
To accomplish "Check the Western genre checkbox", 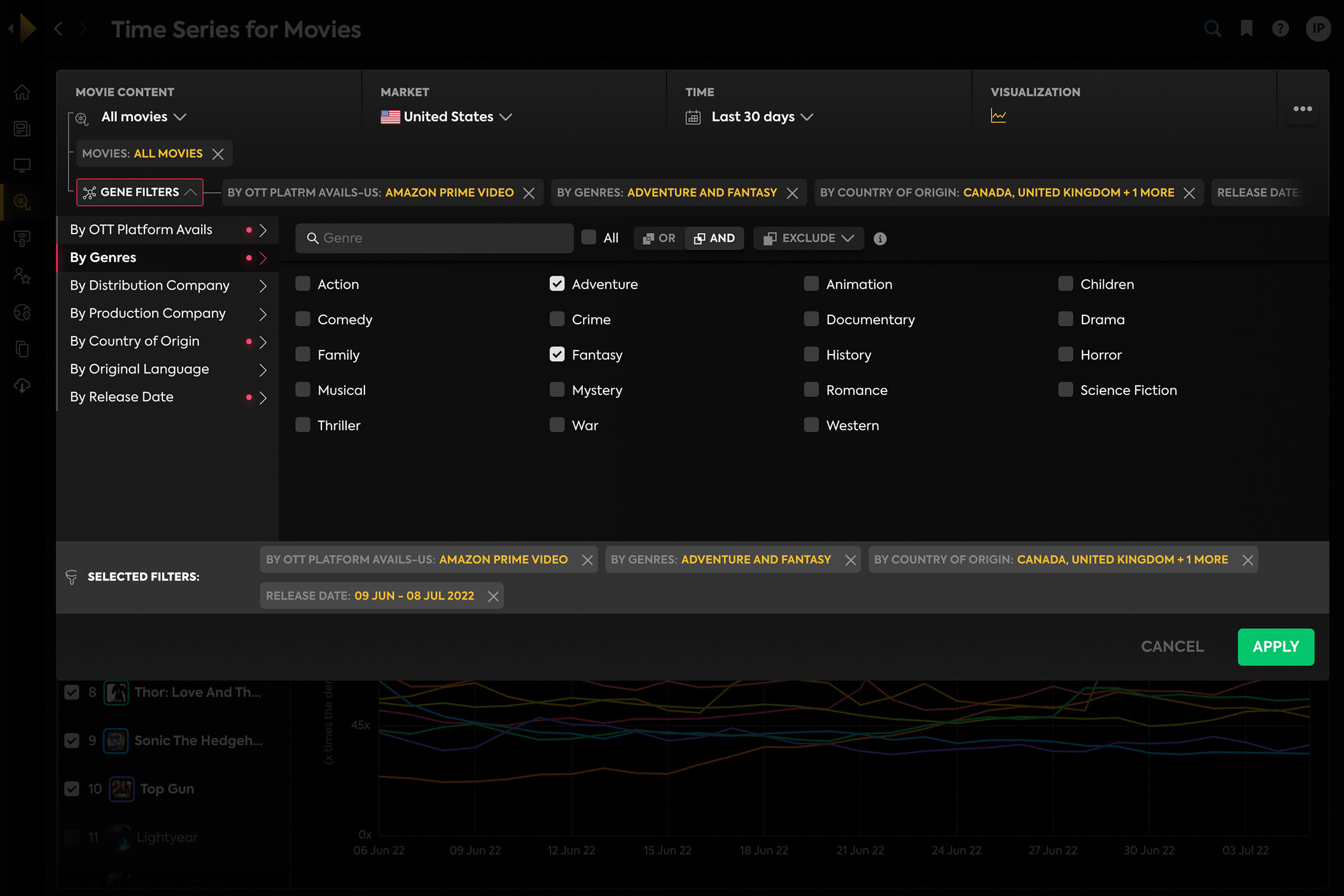I will point(811,424).
